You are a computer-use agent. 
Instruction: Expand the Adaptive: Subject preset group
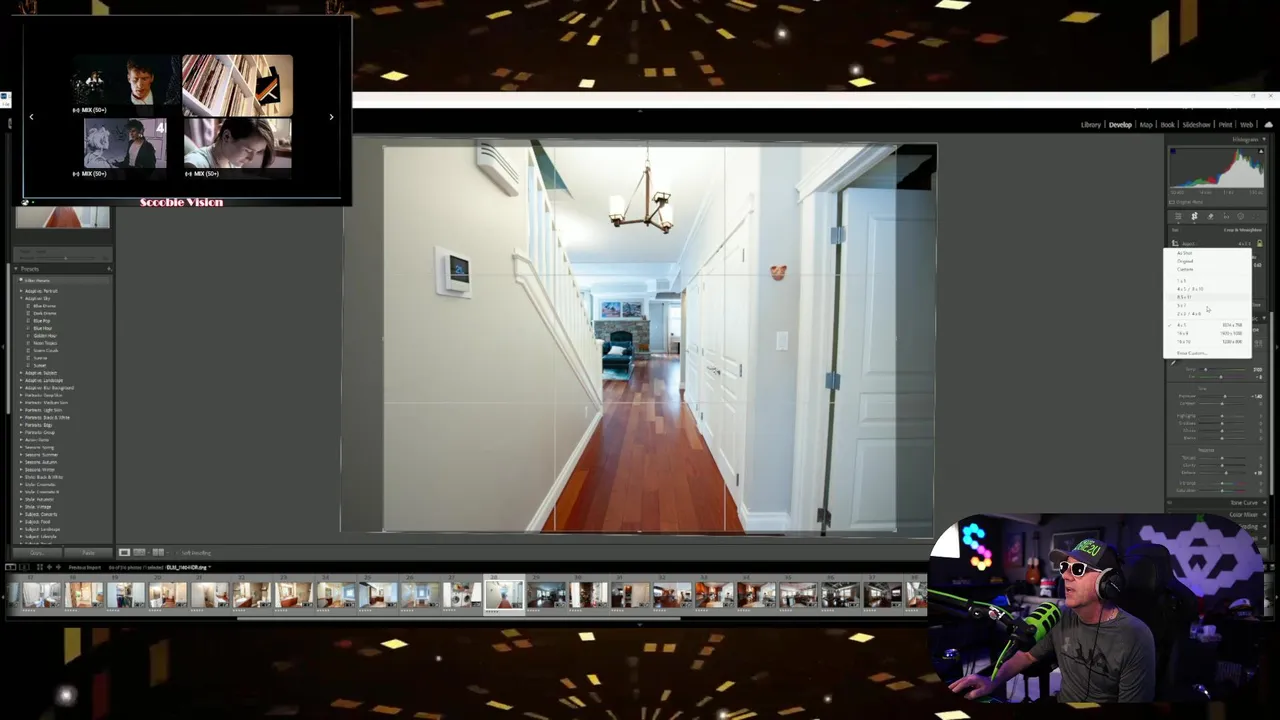point(21,373)
